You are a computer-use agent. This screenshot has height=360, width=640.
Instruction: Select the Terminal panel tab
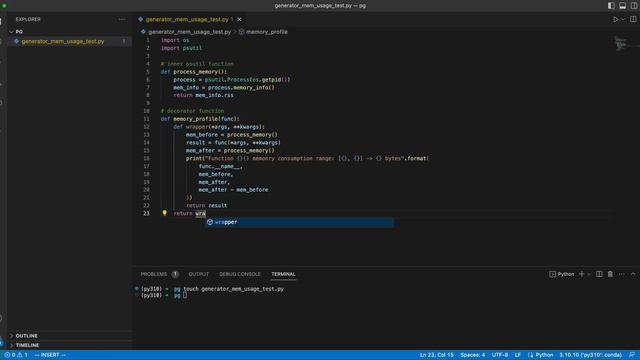coord(283,274)
